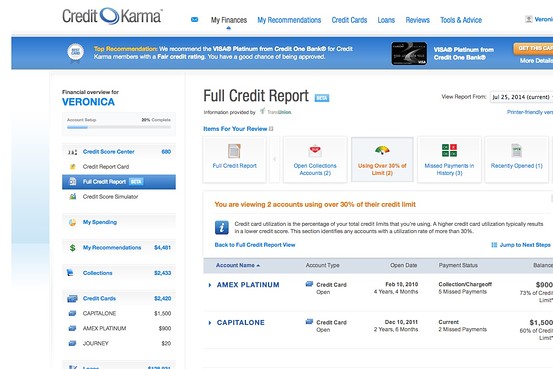This screenshot has width=553, height=369.
Task: Sort by Account Name column
Action: pyautogui.click(x=237, y=265)
